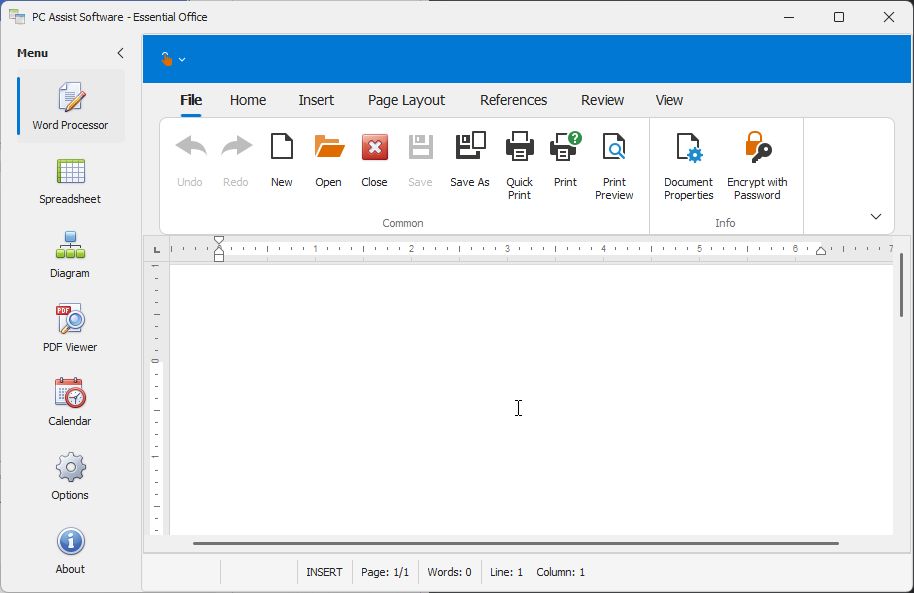The image size is (914, 593).
Task: Close the document using the red Close icon
Action: tap(375, 148)
